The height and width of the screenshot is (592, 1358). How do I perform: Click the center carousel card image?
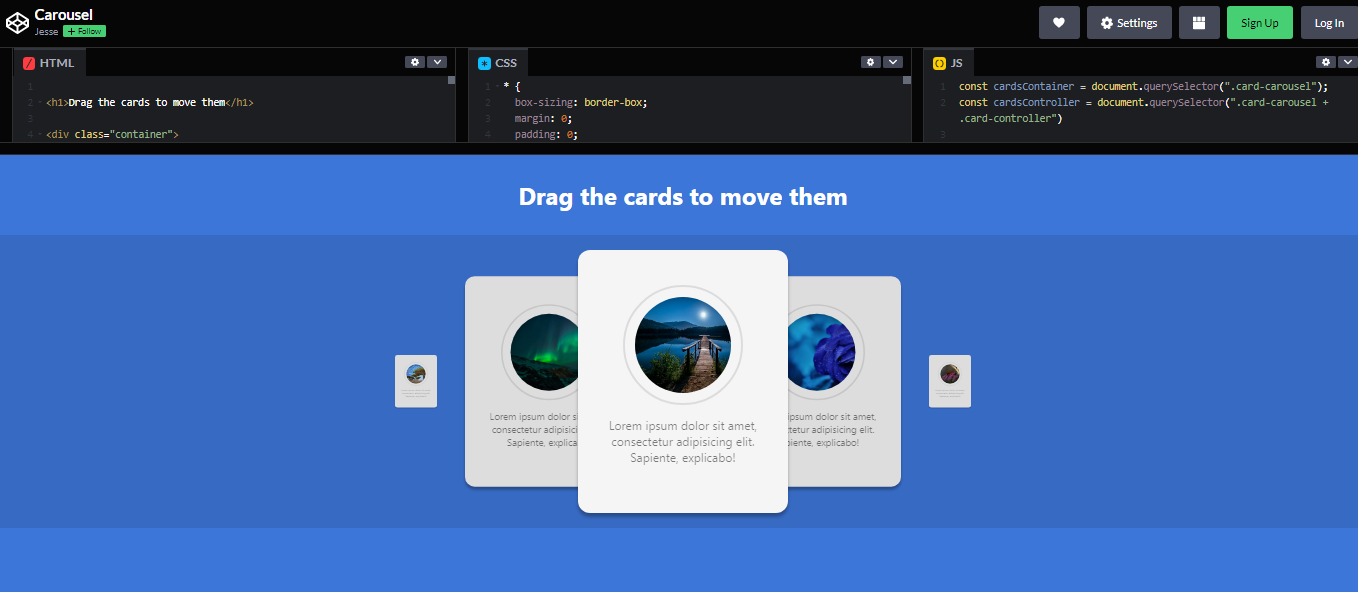(x=683, y=344)
